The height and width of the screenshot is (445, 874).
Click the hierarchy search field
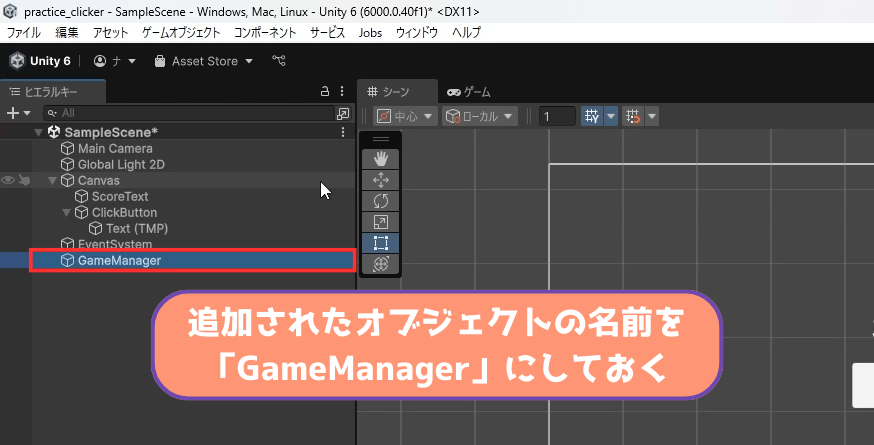188,113
